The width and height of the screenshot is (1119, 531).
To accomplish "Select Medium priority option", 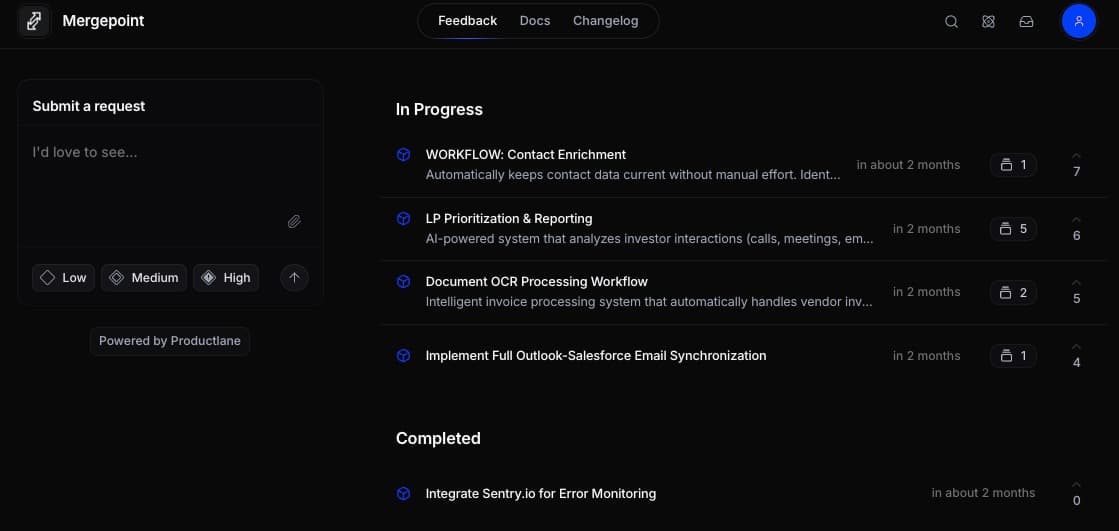I will [144, 278].
